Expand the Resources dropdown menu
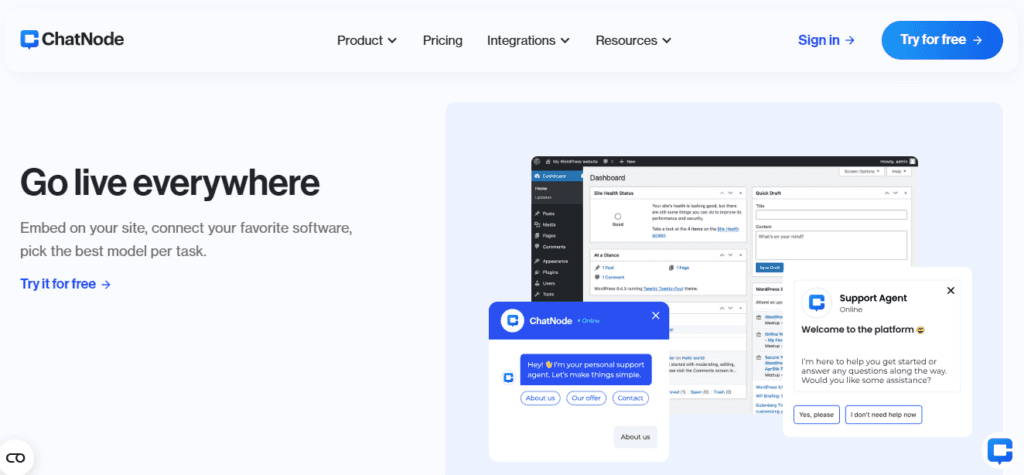Image resolution: width=1024 pixels, height=475 pixels. coord(633,41)
